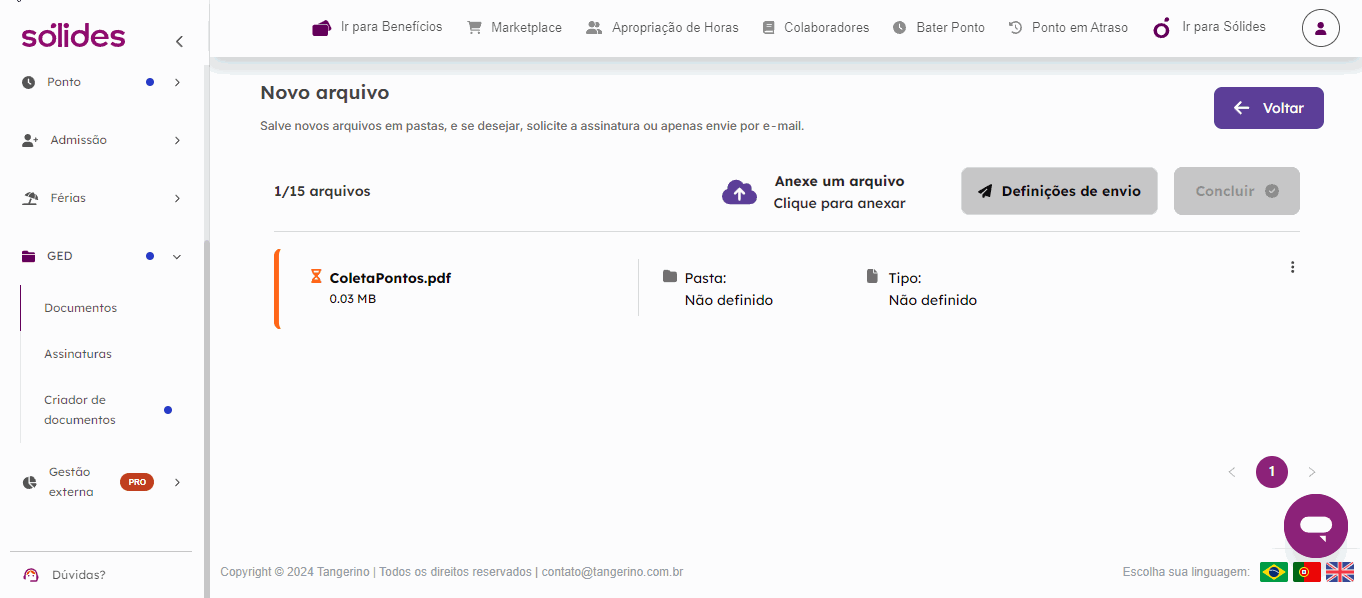The height and width of the screenshot is (598, 1362).
Task: Click the cloud upload icon to attach a file
Action: pyautogui.click(x=739, y=192)
